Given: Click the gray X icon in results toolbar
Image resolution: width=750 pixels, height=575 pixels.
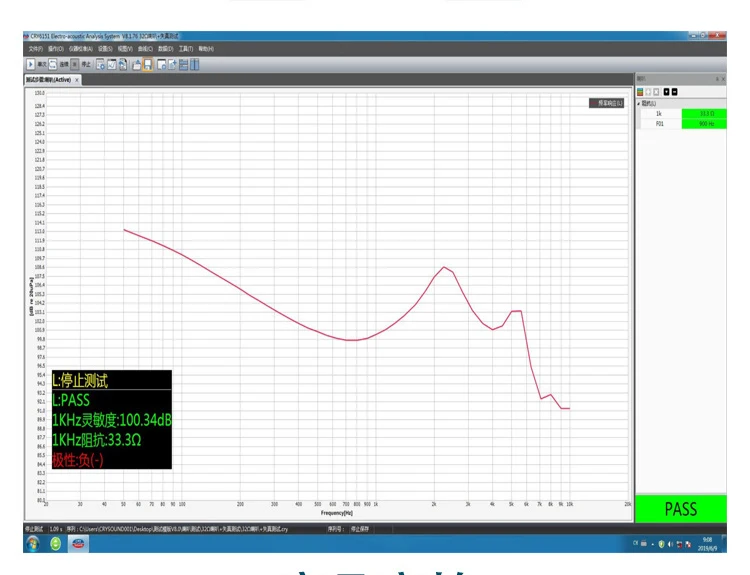Looking at the screenshot, I should [656, 92].
